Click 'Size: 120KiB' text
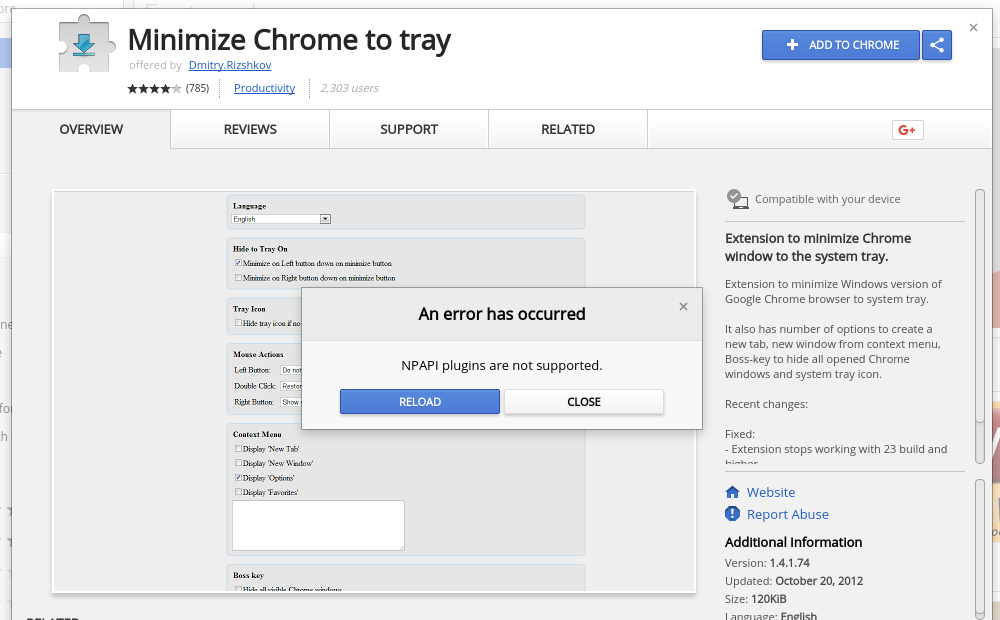The height and width of the screenshot is (620, 1000). point(755,598)
